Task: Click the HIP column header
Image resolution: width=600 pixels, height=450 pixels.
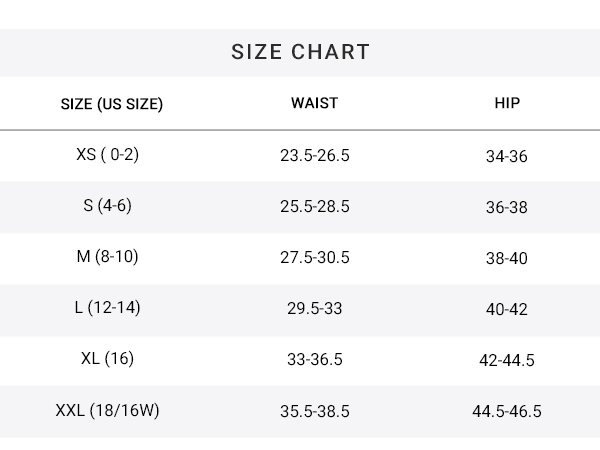Action: (507, 103)
